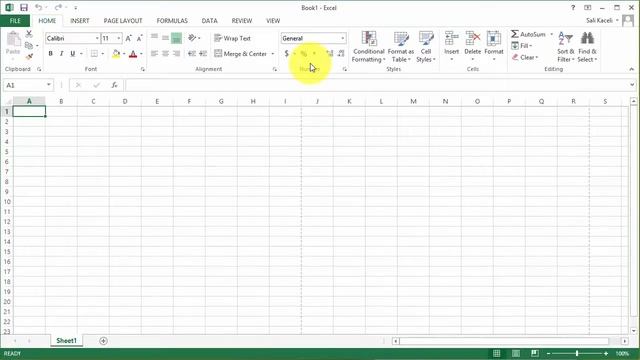
Task: Click the Redo arrow icon
Action: coord(58,7)
